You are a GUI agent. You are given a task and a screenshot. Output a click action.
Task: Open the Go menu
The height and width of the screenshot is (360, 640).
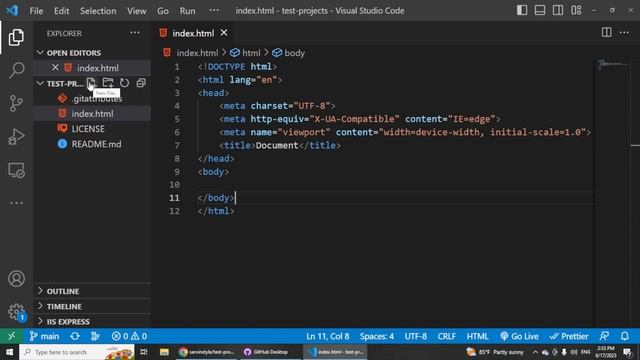pos(162,11)
